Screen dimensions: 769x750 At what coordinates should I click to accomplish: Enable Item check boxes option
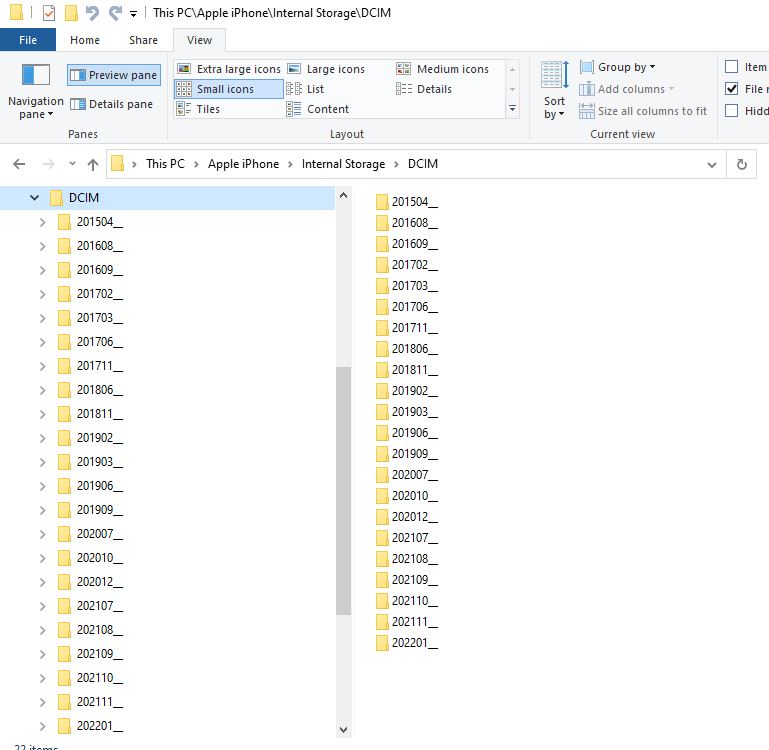731,67
